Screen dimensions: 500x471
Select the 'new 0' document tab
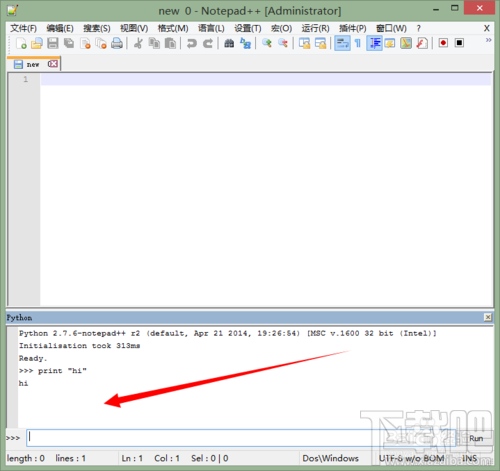pyautogui.click(x=33, y=64)
